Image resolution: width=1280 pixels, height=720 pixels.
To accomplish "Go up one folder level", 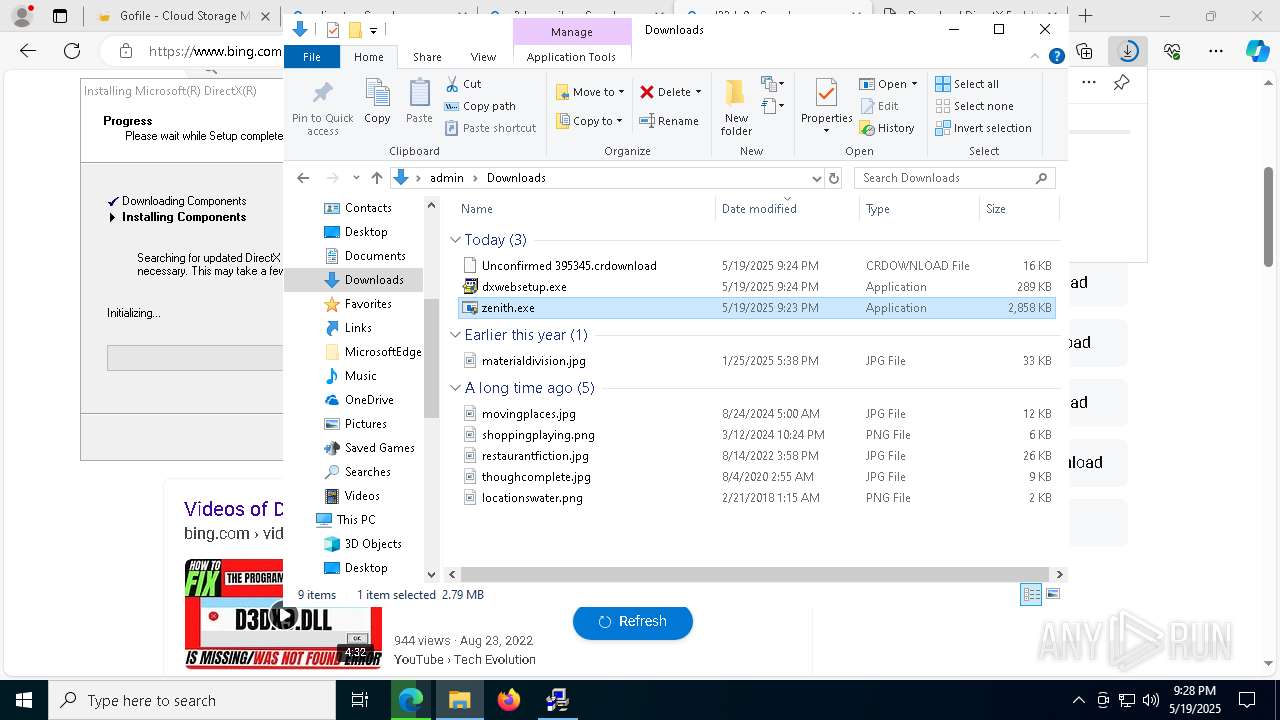I will pyautogui.click(x=376, y=178).
